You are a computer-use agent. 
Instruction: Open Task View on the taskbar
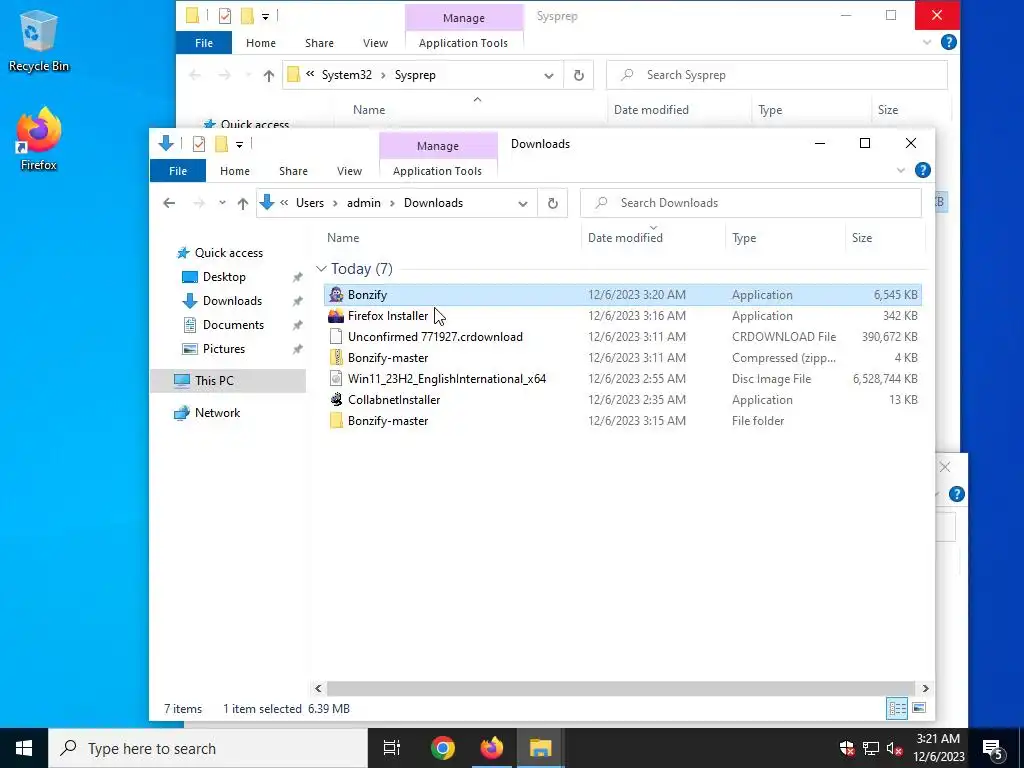[392, 748]
